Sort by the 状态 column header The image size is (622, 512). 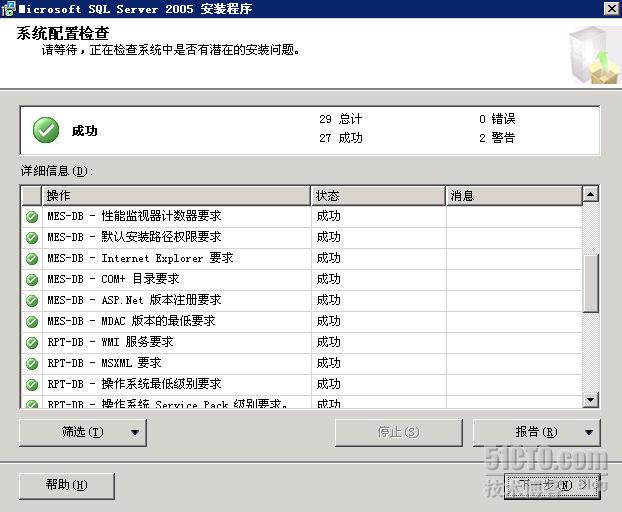tap(378, 196)
